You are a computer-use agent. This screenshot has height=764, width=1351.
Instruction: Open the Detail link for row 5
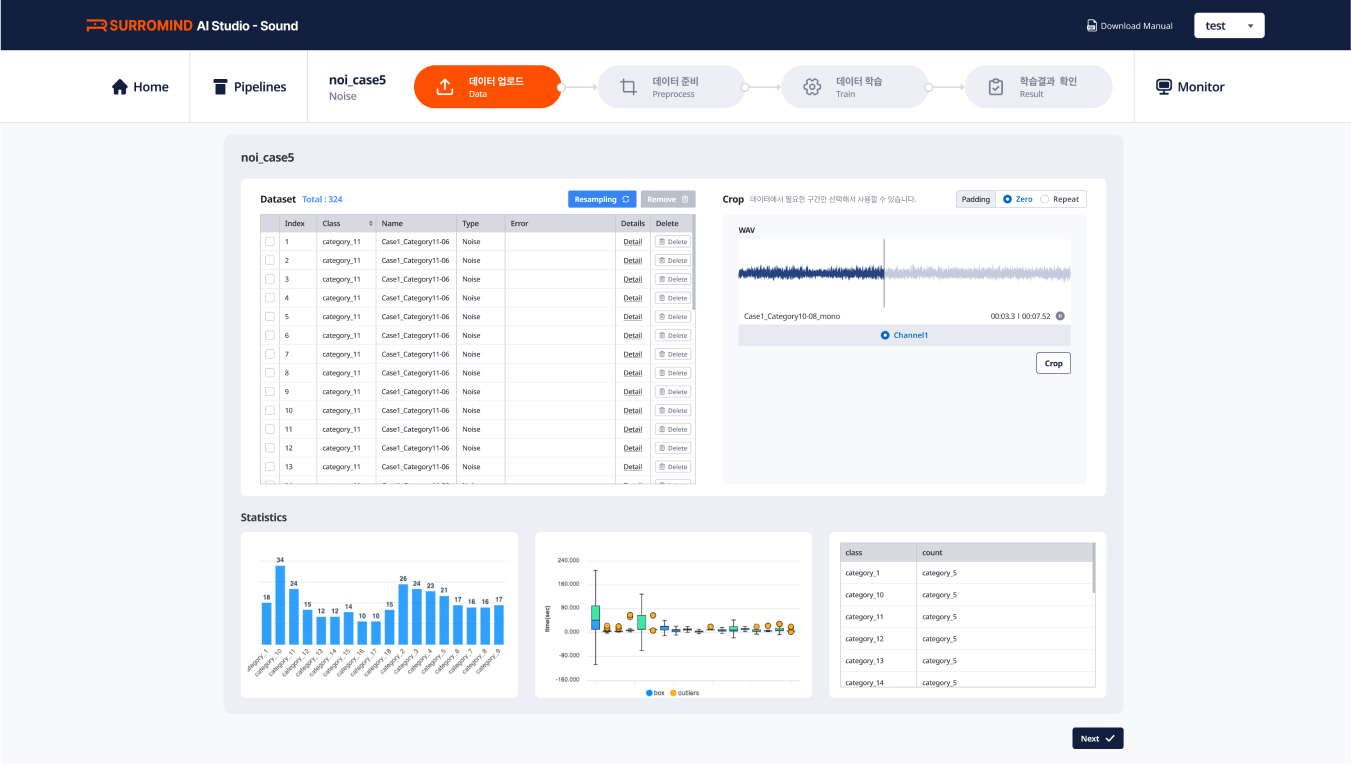(x=632, y=317)
